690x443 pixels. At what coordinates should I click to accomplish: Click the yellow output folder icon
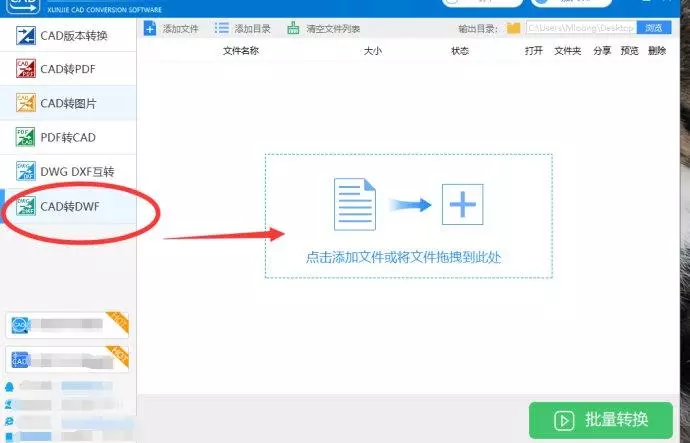(x=513, y=28)
